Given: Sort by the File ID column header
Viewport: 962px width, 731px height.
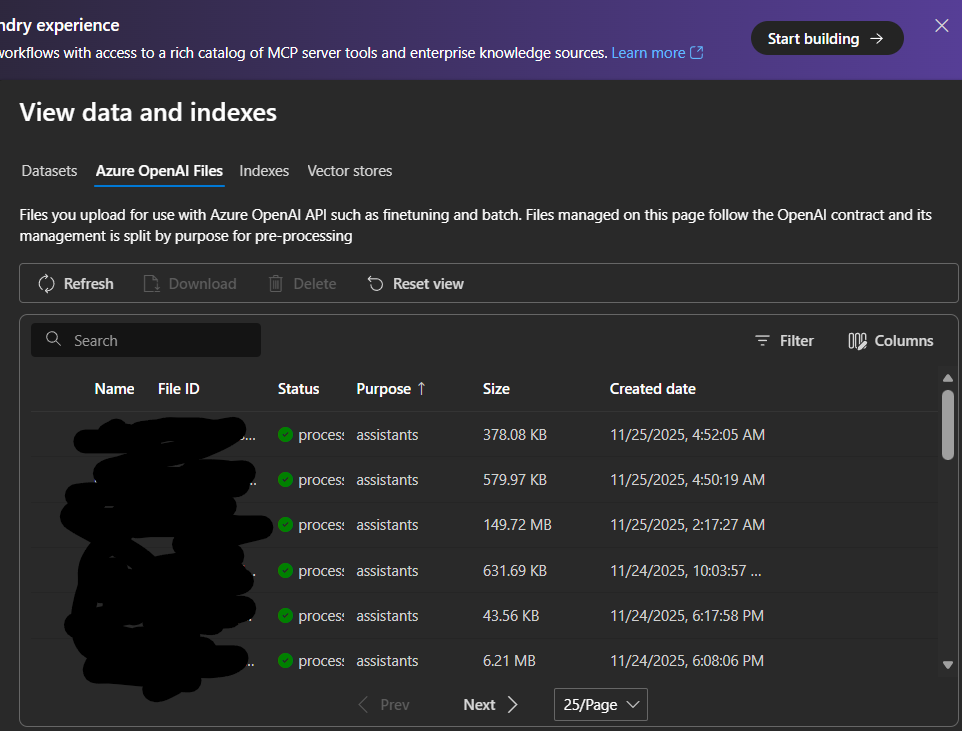Looking at the screenshot, I should click(179, 389).
